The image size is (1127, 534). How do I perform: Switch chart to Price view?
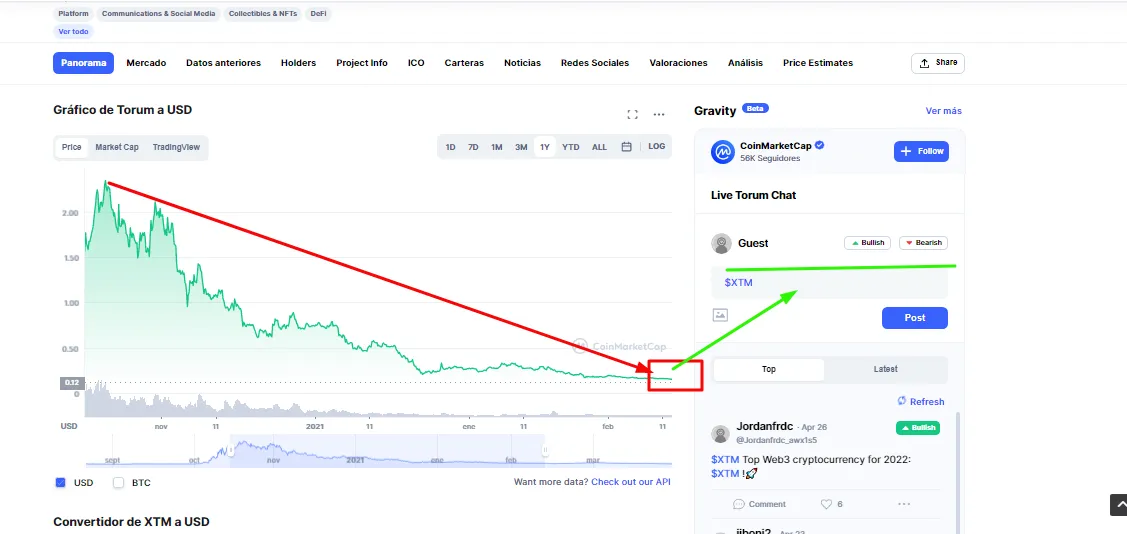72,147
